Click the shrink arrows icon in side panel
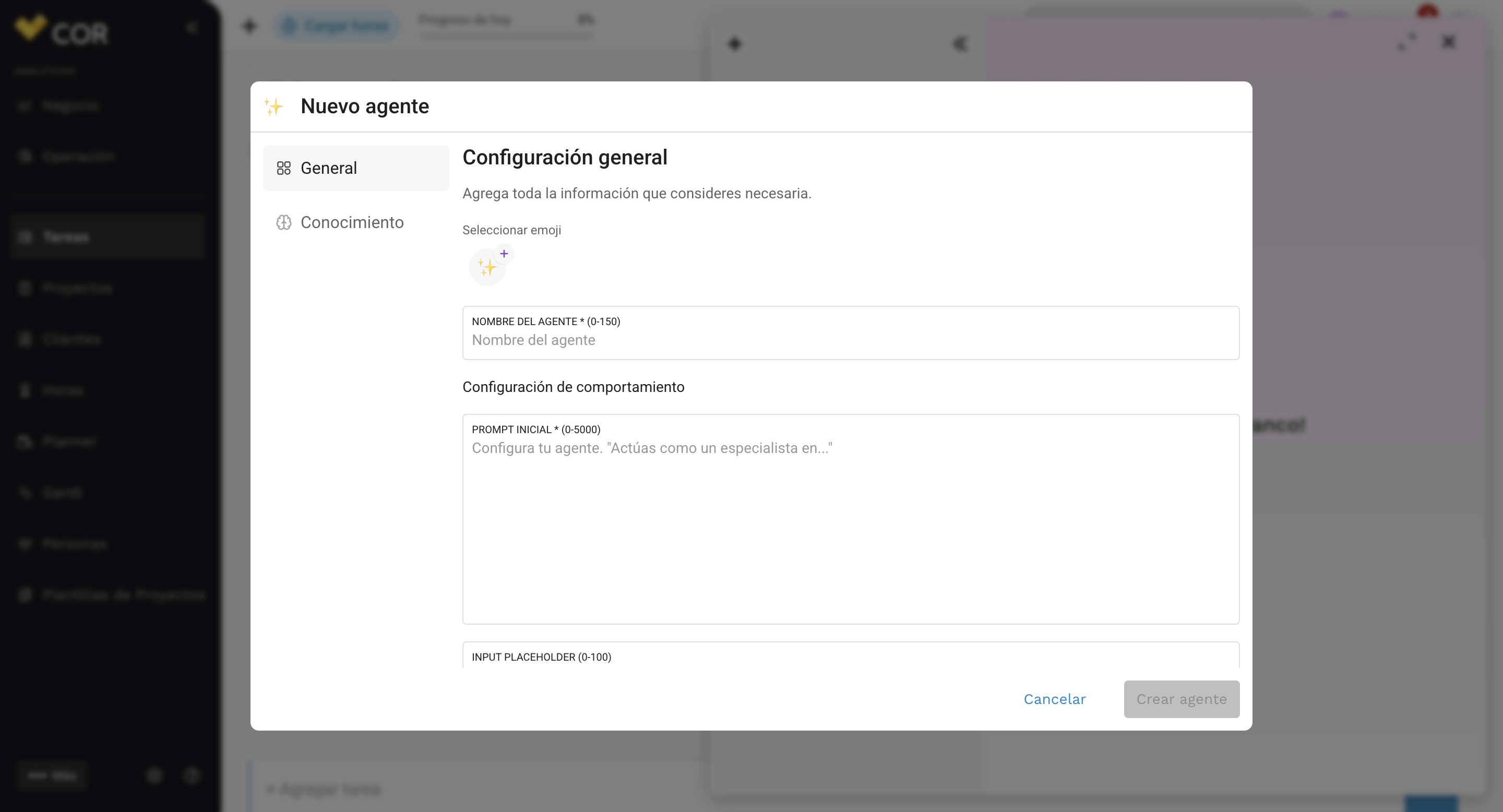The width and height of the screenshot is (1503, 812). click(x=1407, y=42)
